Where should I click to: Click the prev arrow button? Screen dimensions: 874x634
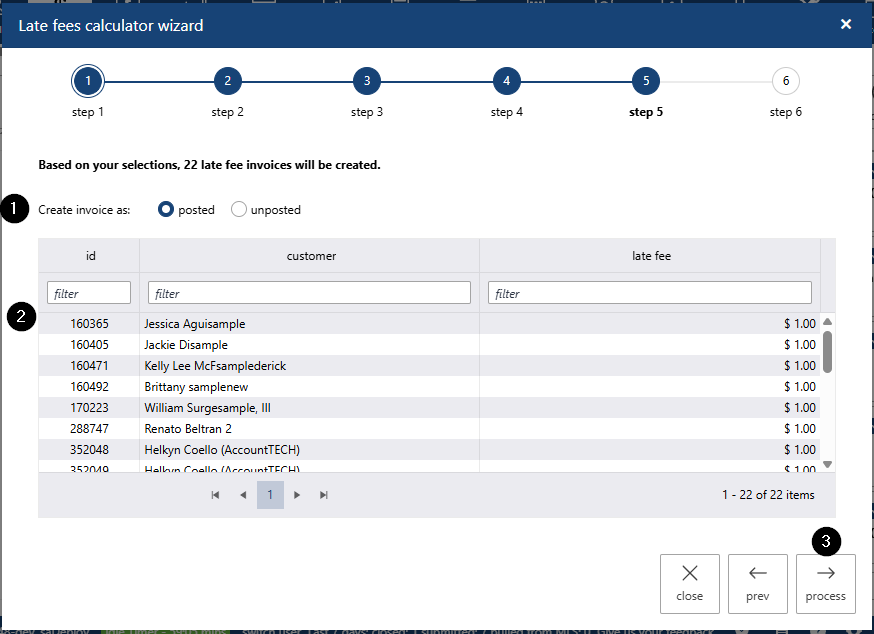click(x=757, y=583)
